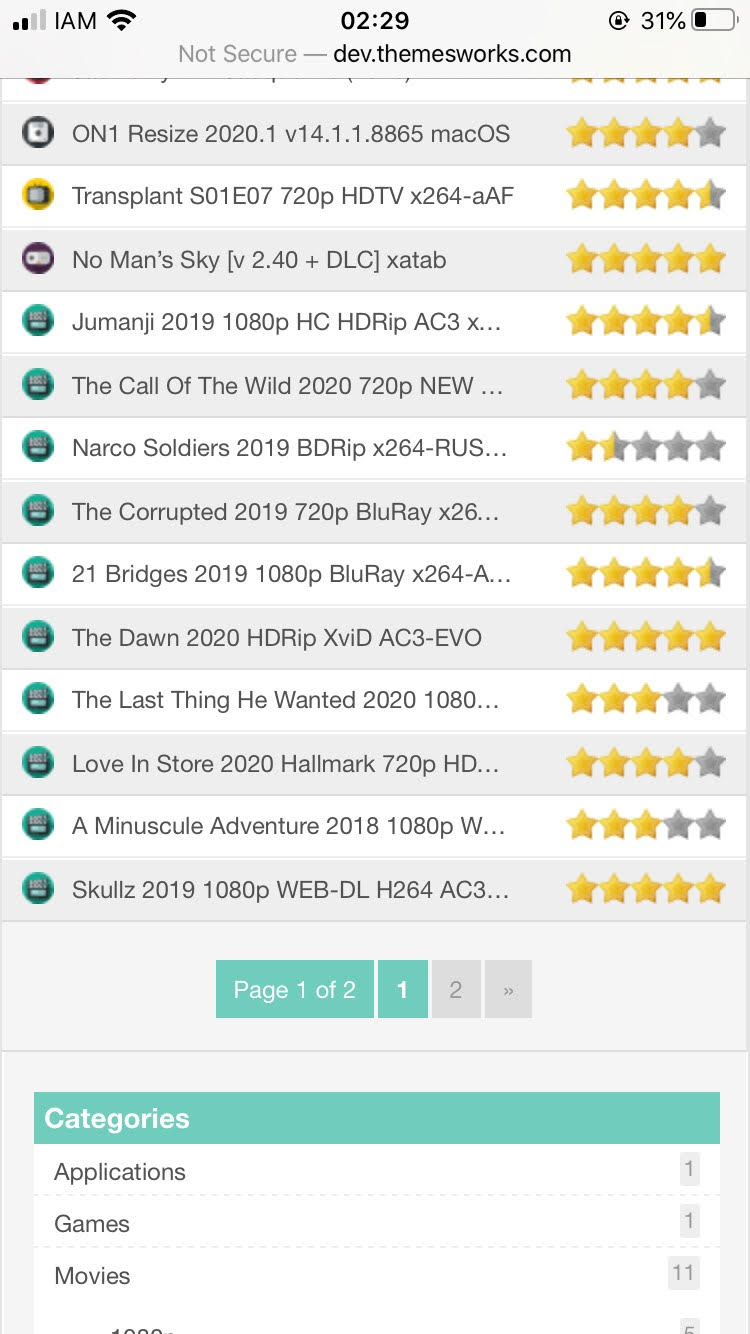The height and width of the screenshot is (1334, 750).
Task: Open the Movies category
Action: tap(92, 1276)
